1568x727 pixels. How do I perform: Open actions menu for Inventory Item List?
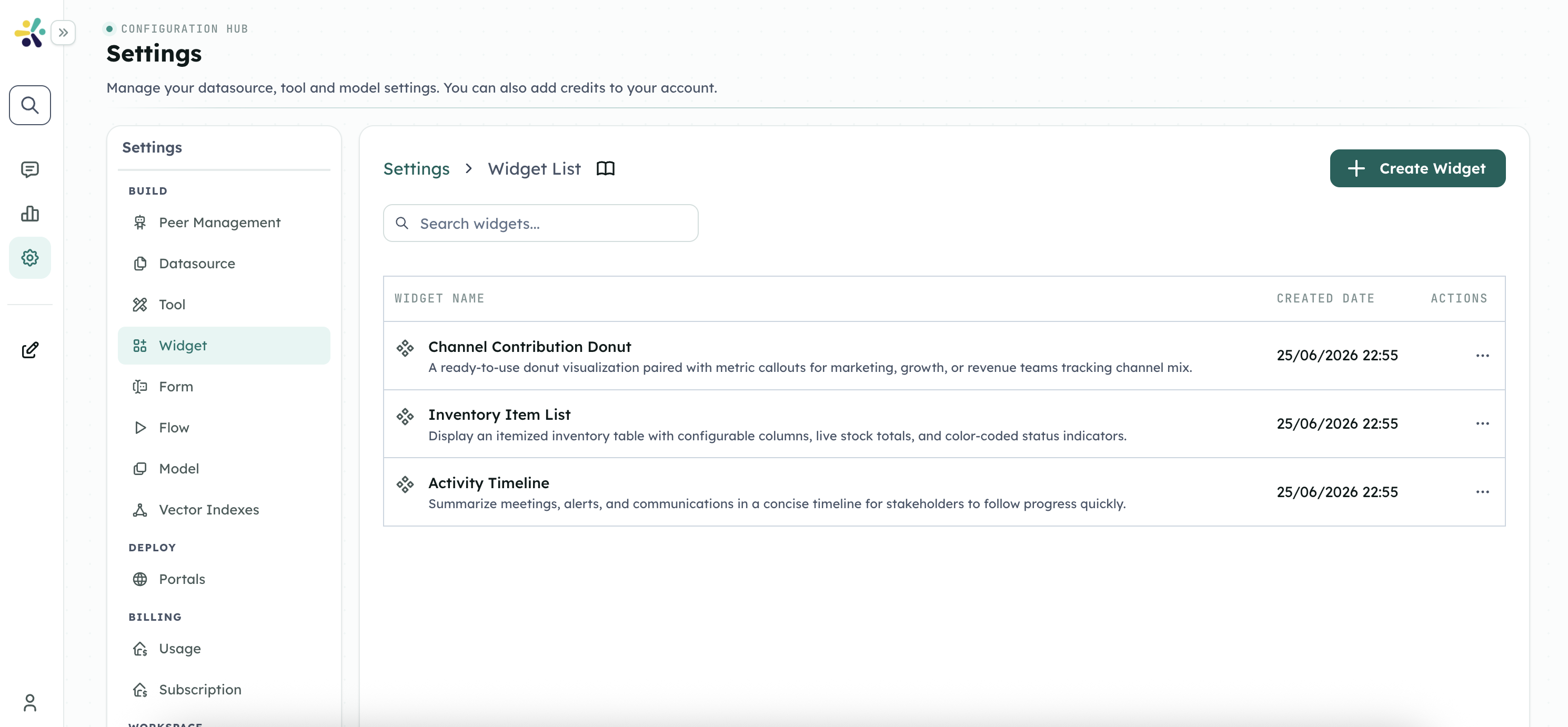point(1482,423)
